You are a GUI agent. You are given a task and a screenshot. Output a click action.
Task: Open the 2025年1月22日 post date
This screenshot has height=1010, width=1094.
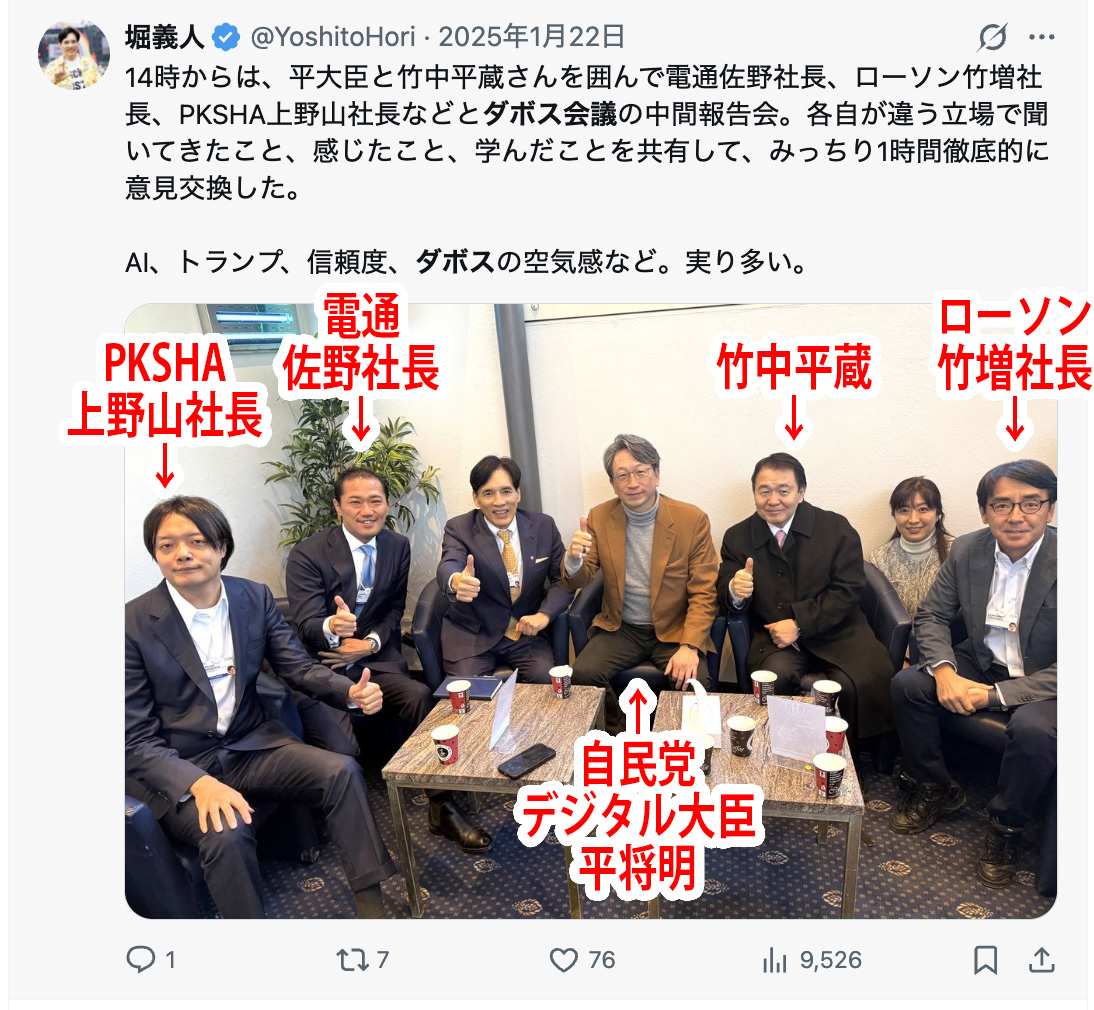[x=531, y=37]
